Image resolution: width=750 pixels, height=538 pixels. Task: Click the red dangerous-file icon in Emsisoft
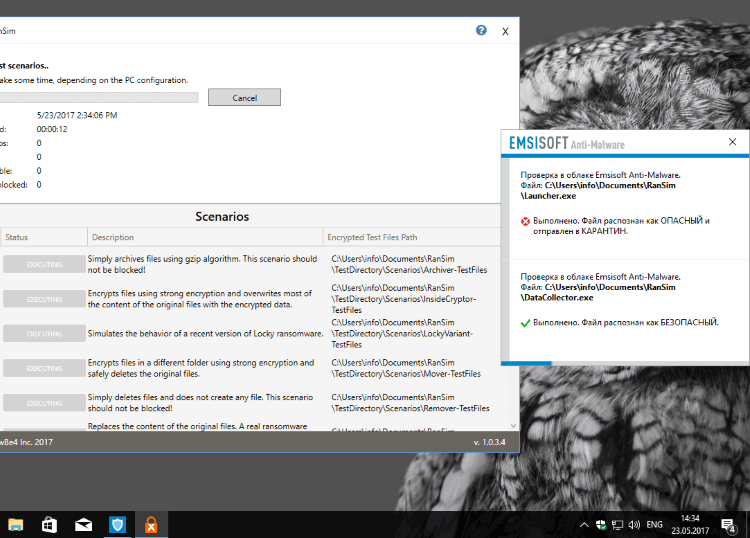525,221
